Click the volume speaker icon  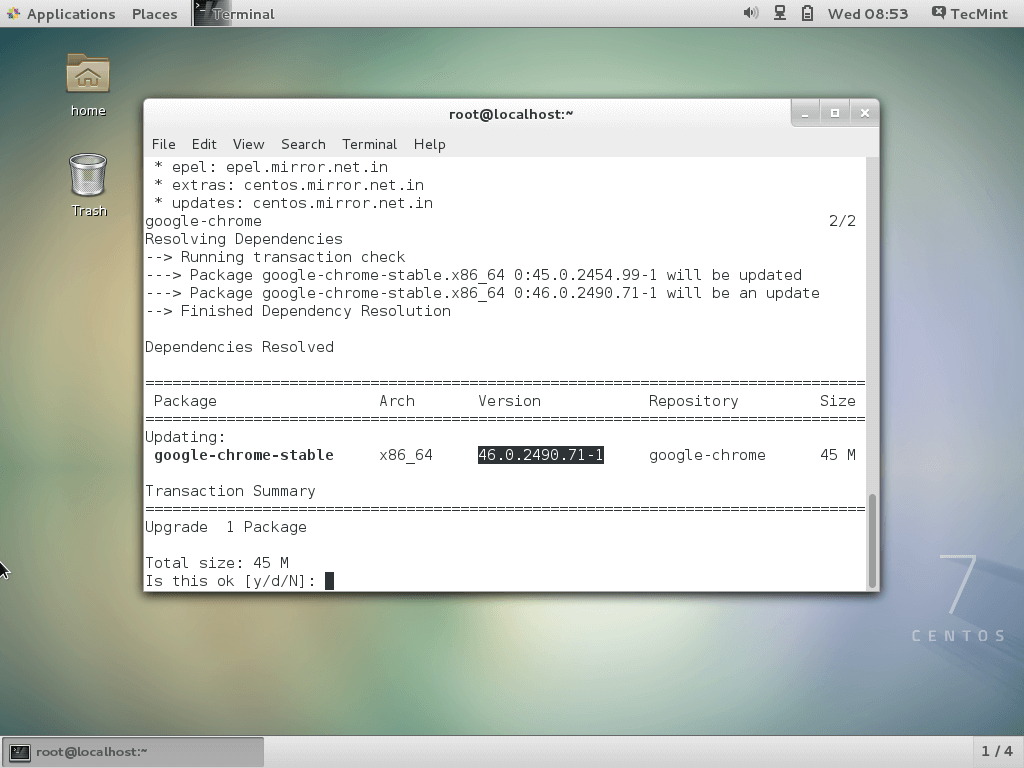(751, 13)
